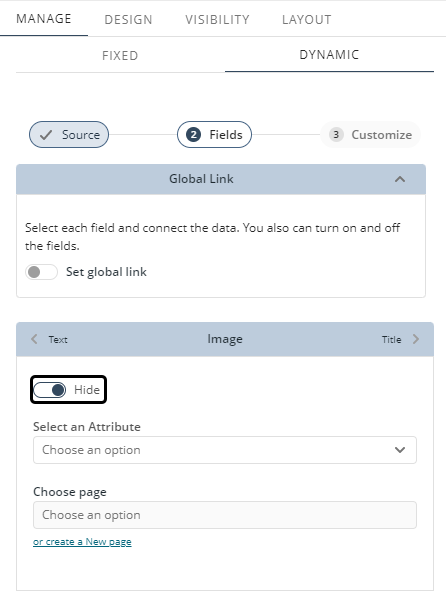Click right arrow to go to Title field
The width and height of the screenshot is (446, 605).
[416, 339]
